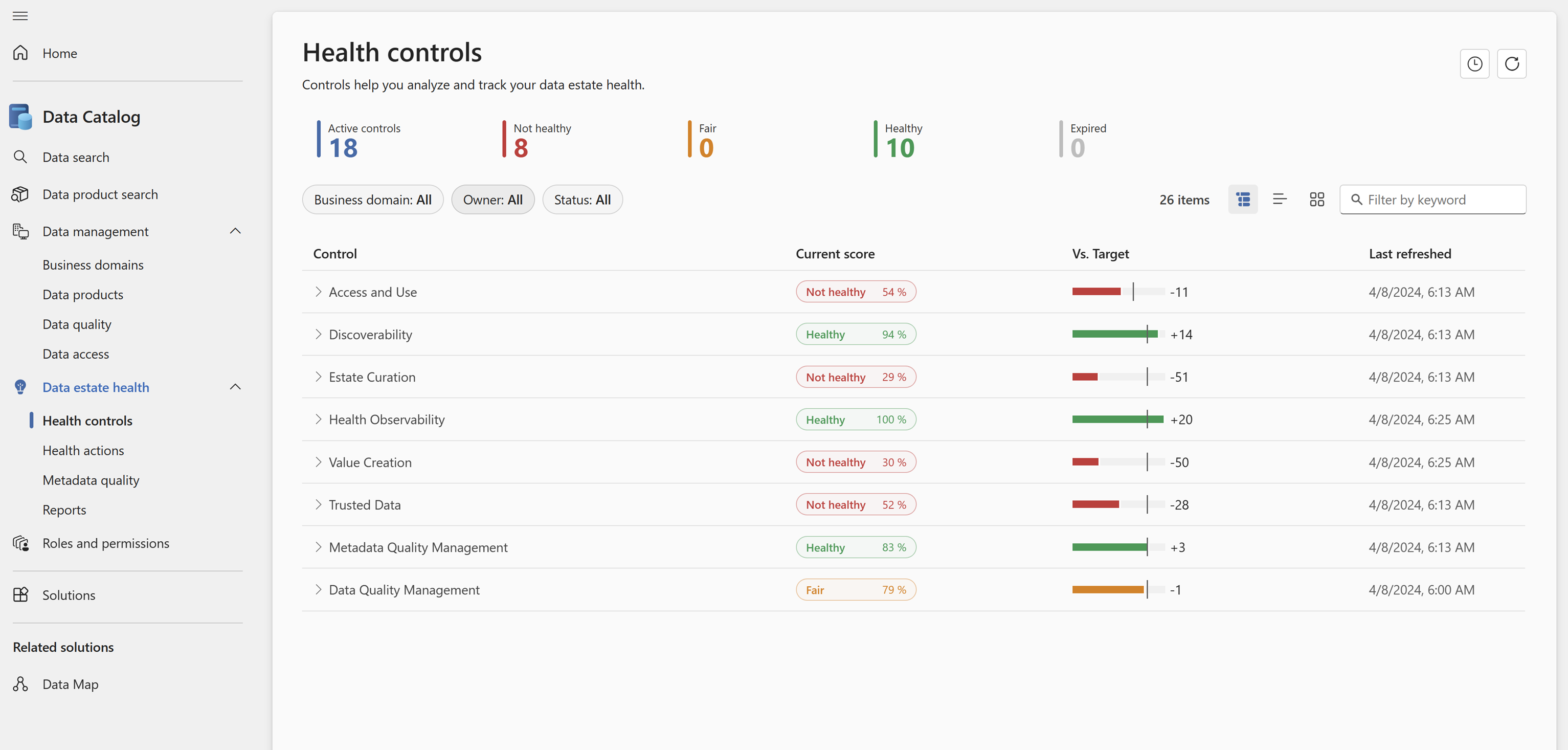Collapse the Data management section

click(x=235, y=231)
